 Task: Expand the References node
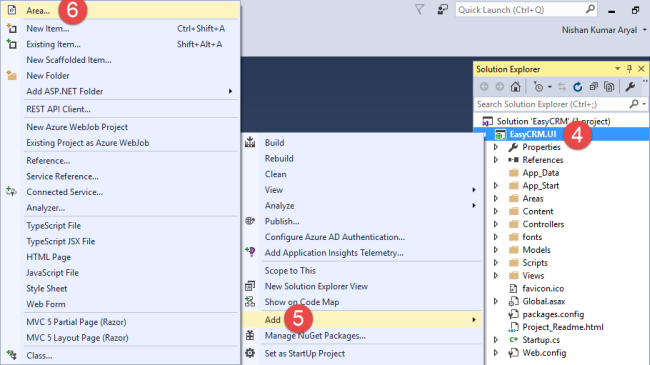[496, 160]
